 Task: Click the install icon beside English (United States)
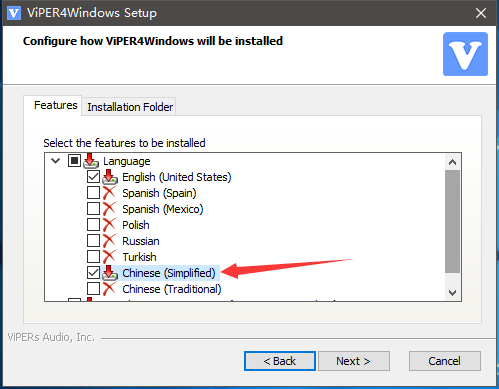pos(110,177)
